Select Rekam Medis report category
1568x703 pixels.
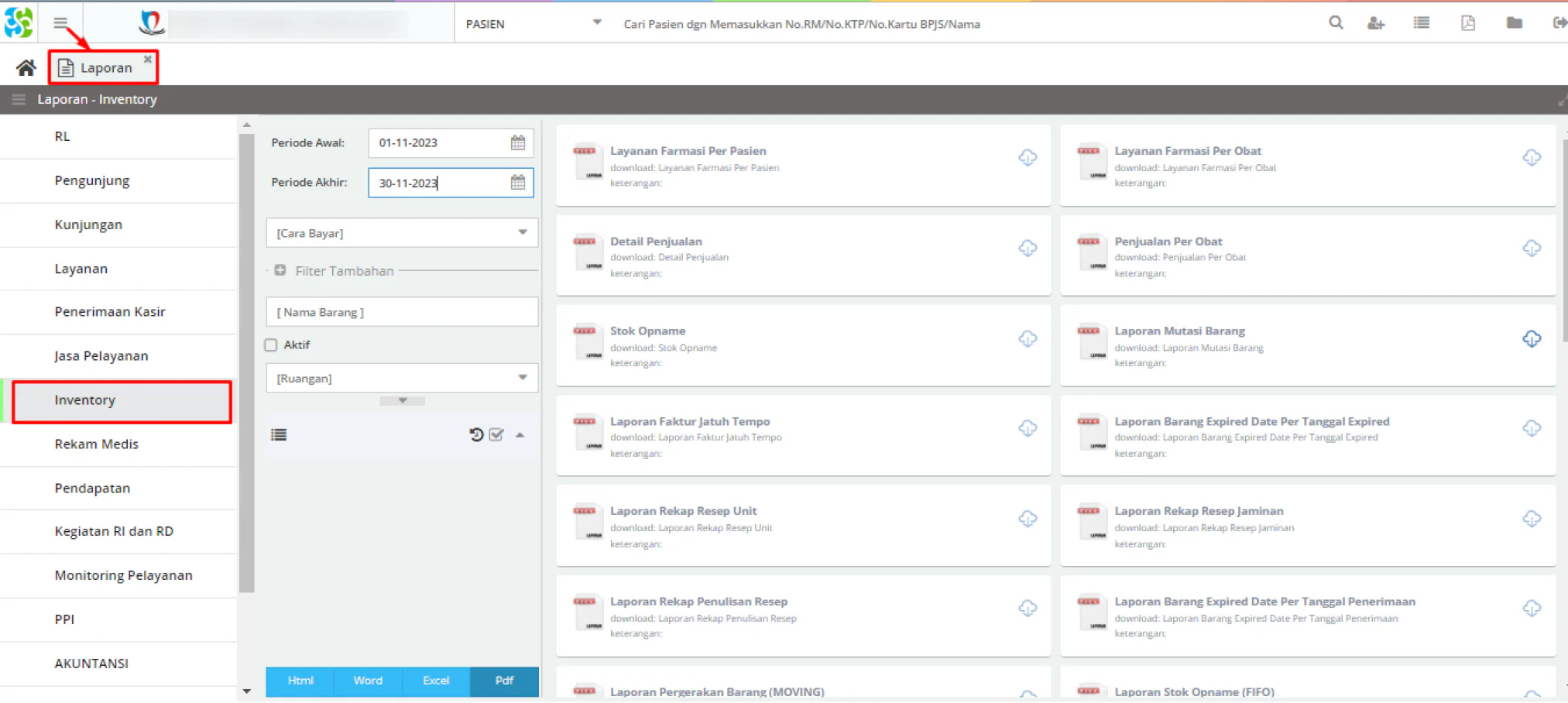click(118, 444)
